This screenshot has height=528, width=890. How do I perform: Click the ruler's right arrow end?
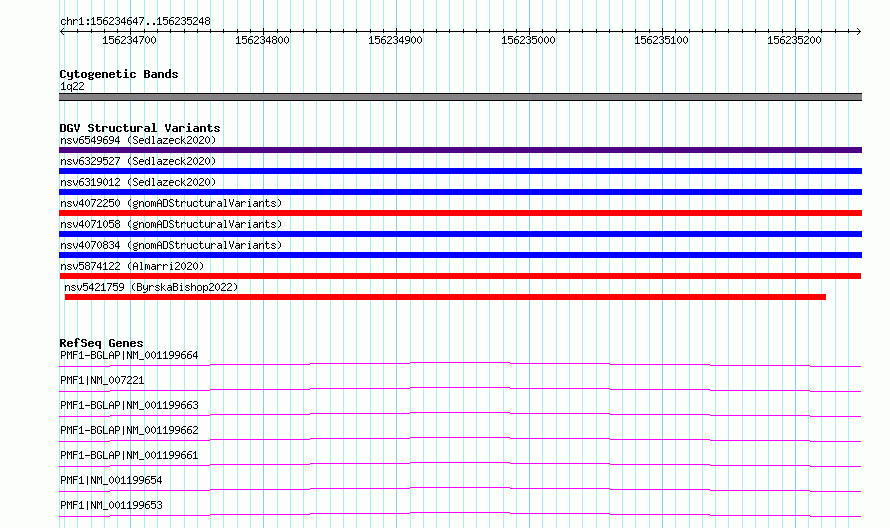(858, 31)
